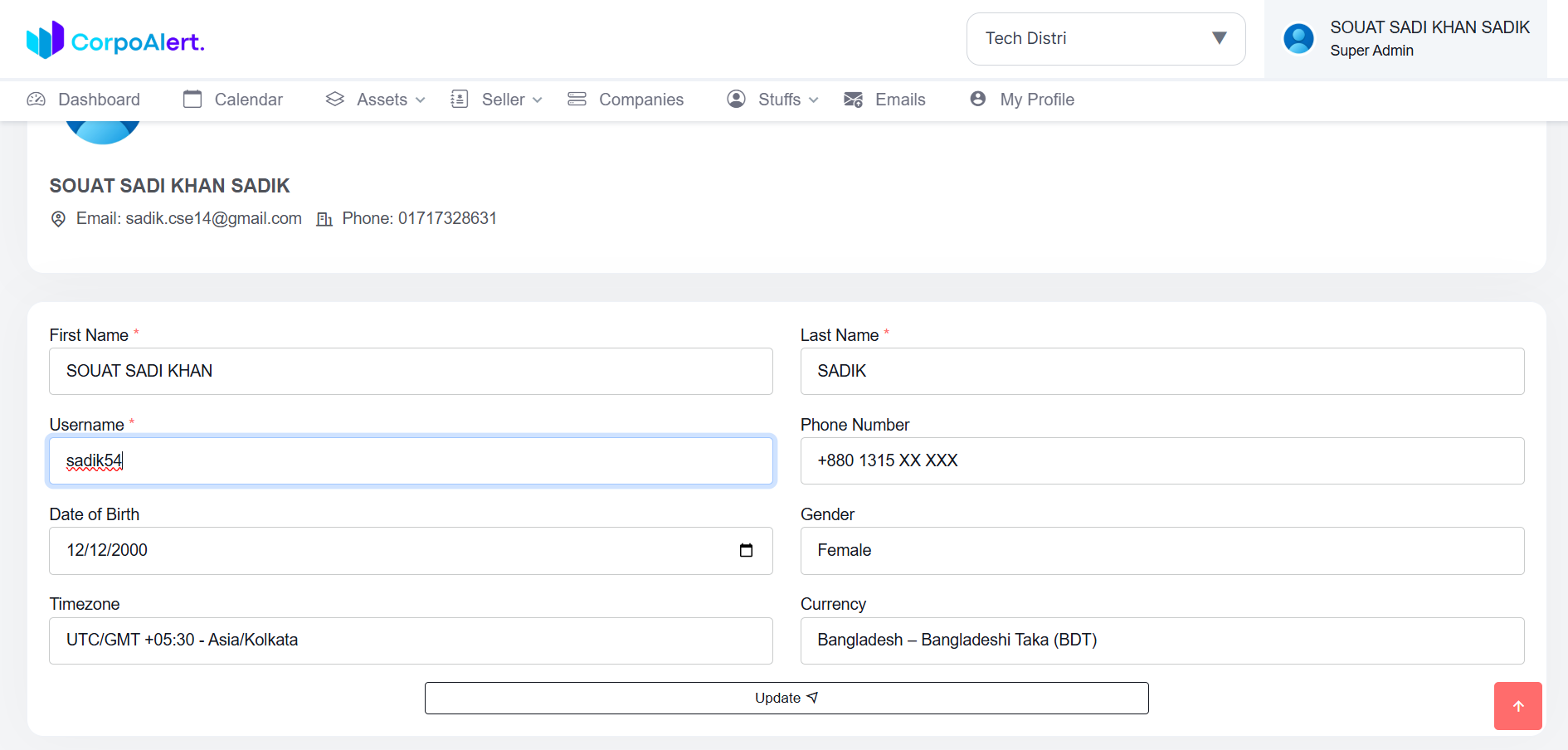This screenshot has height=750, width=1568.
Task: Click the email location icon beside sadik.cse14@gmail.com
Action: click(x=58, y=218)
